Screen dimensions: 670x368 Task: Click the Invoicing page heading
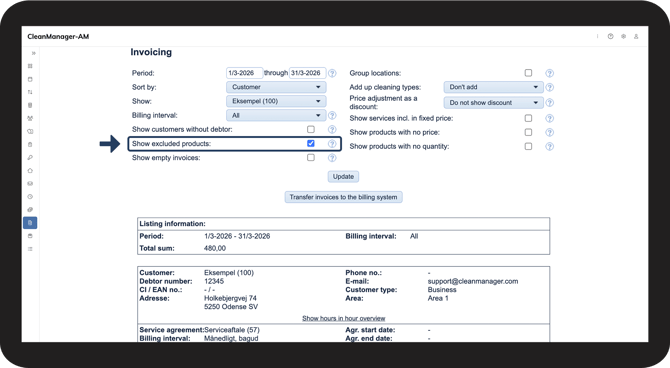[x=151, y=52]
